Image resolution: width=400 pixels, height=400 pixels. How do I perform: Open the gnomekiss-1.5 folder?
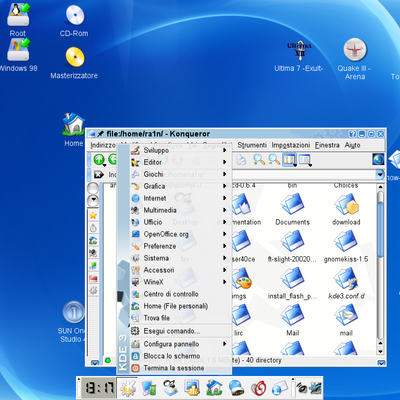(346, 246)
